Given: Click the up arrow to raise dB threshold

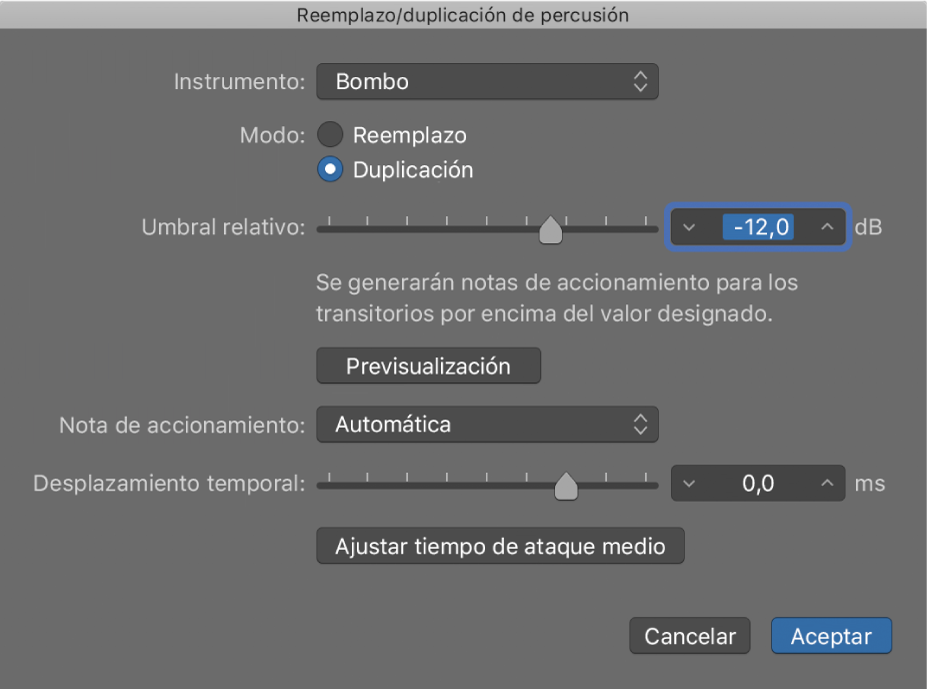Looking at the screenshot, I should tap(827, 227).
